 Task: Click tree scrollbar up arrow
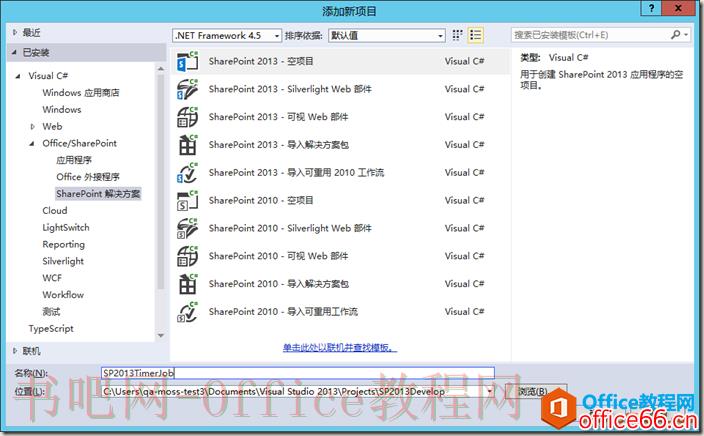[161, 68]
